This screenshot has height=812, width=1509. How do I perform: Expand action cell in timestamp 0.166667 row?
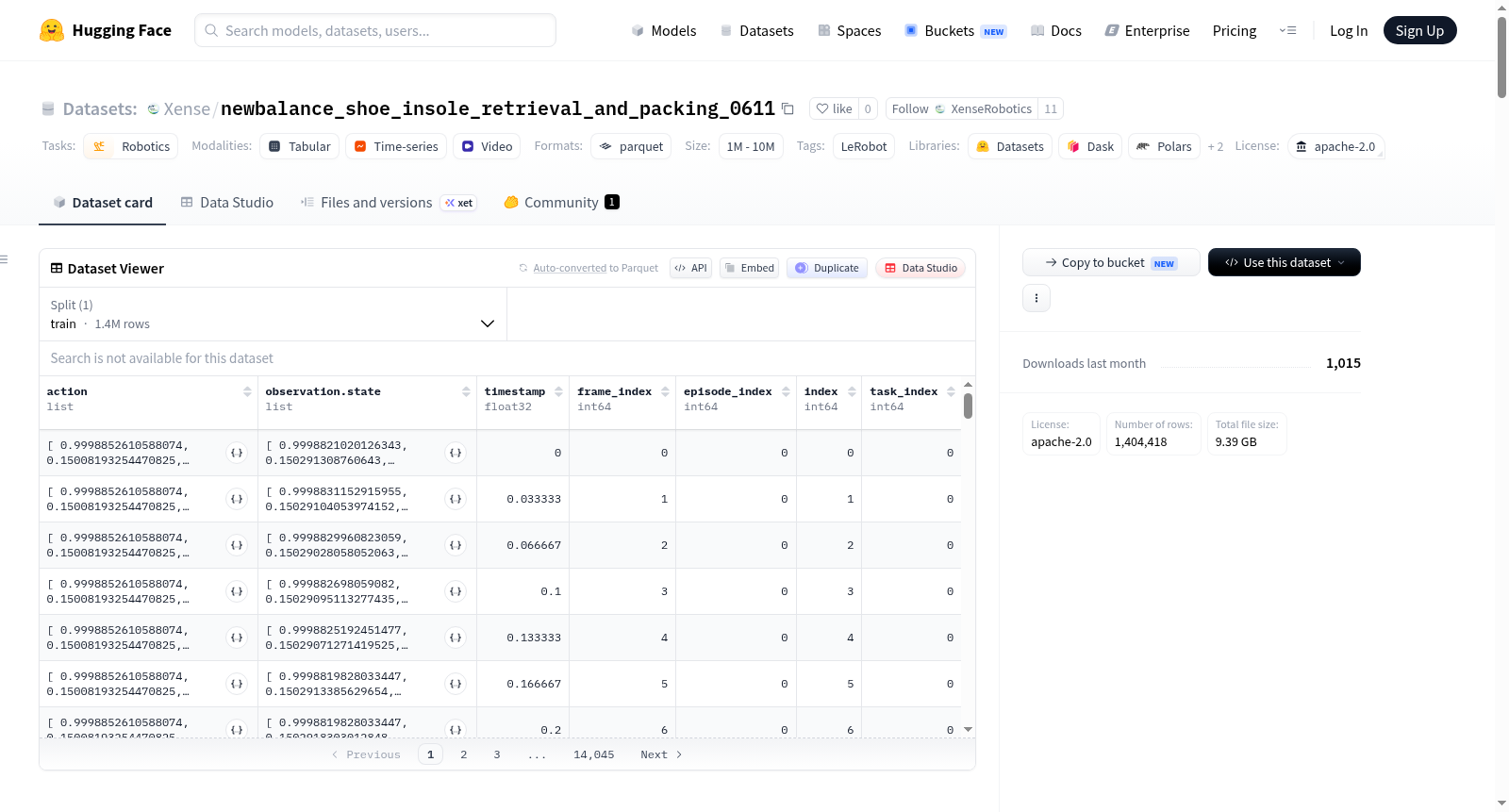[x=237, y=684]
